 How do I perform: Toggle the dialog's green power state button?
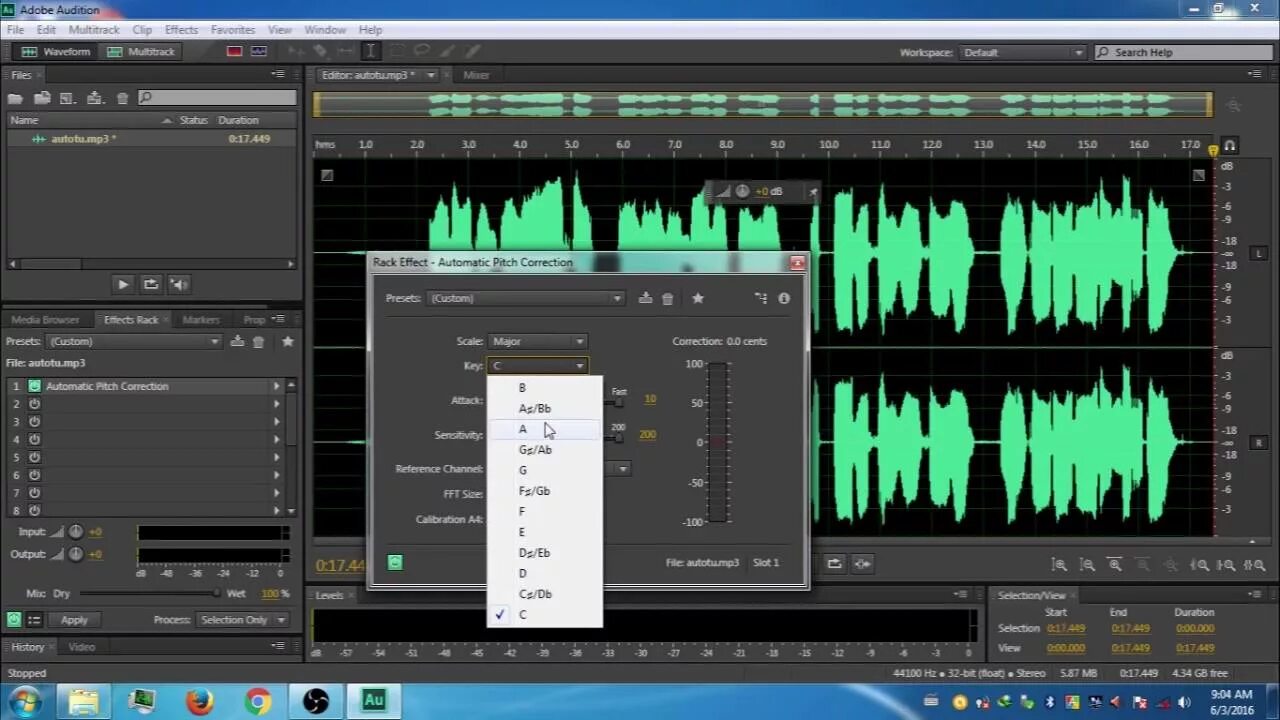point(395,562)
